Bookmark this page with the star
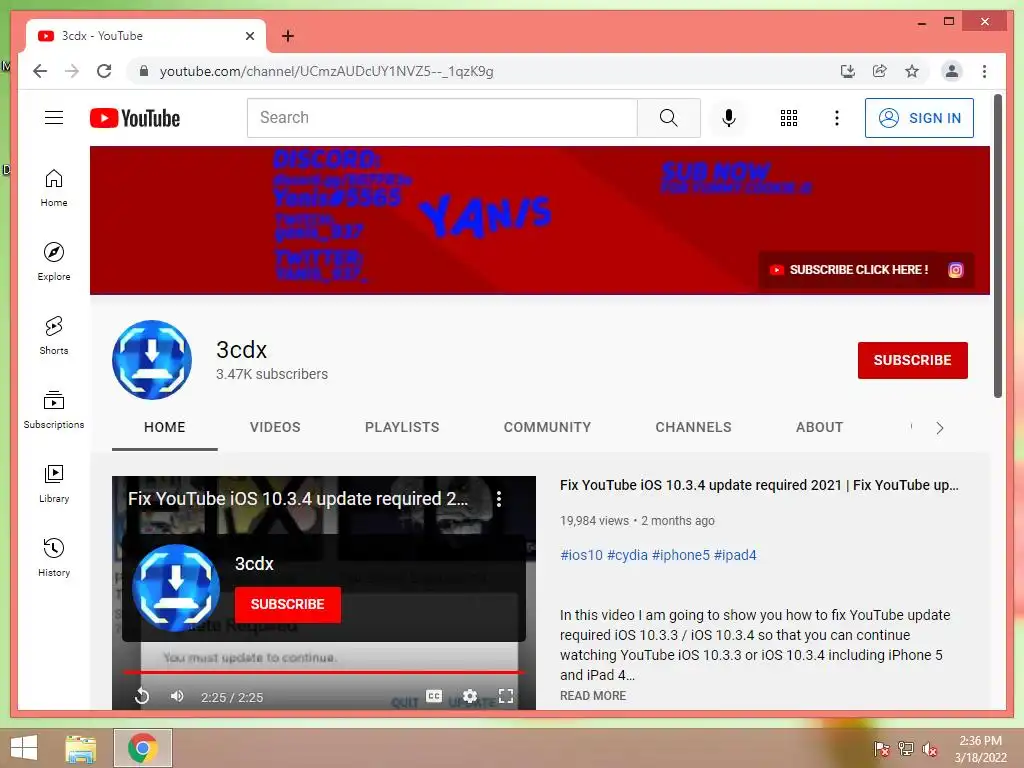Image resolution: width=1024 pixels, height=768 pixels. 912,71
